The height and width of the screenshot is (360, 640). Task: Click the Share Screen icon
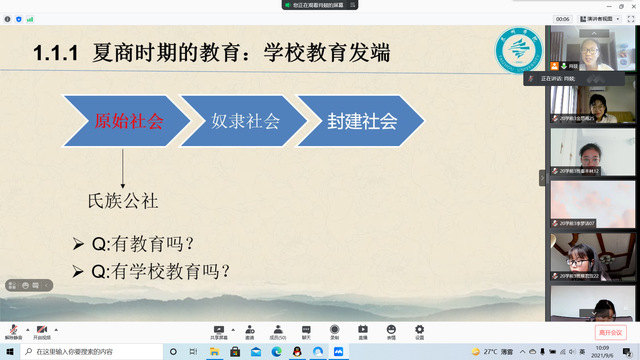(219, 332)
